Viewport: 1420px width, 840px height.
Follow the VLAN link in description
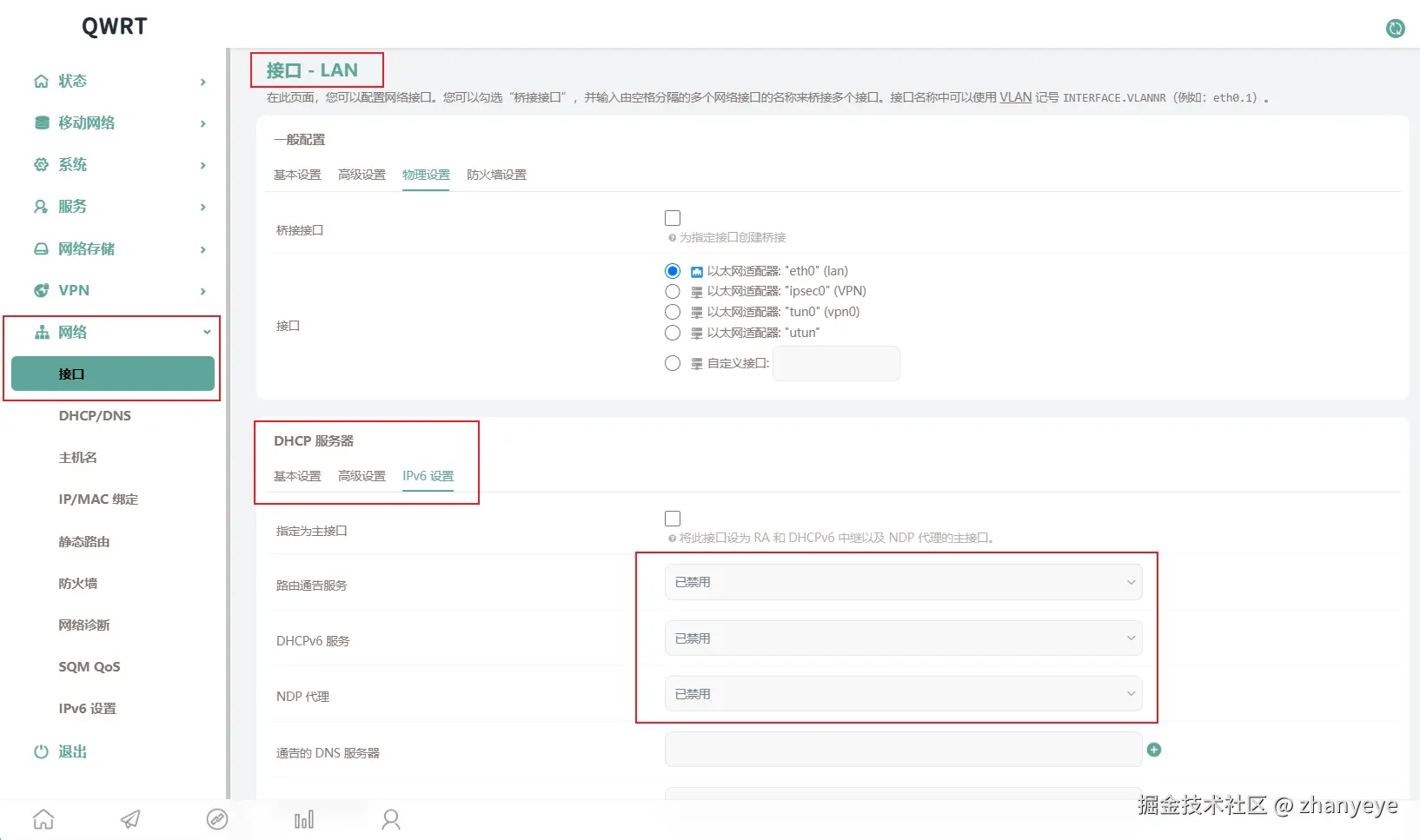click(1015, 97)
